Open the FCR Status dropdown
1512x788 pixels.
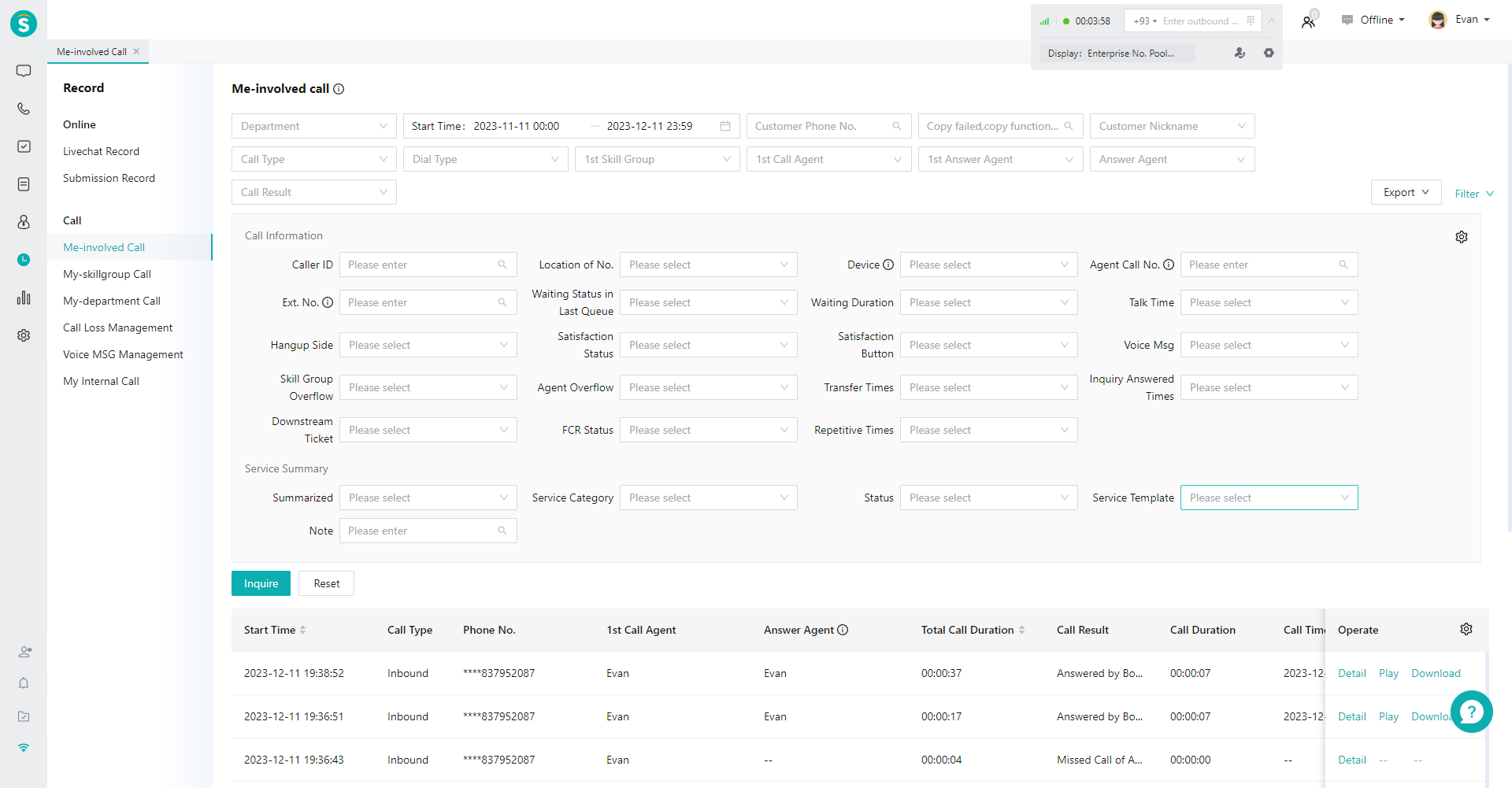point(709,430)
